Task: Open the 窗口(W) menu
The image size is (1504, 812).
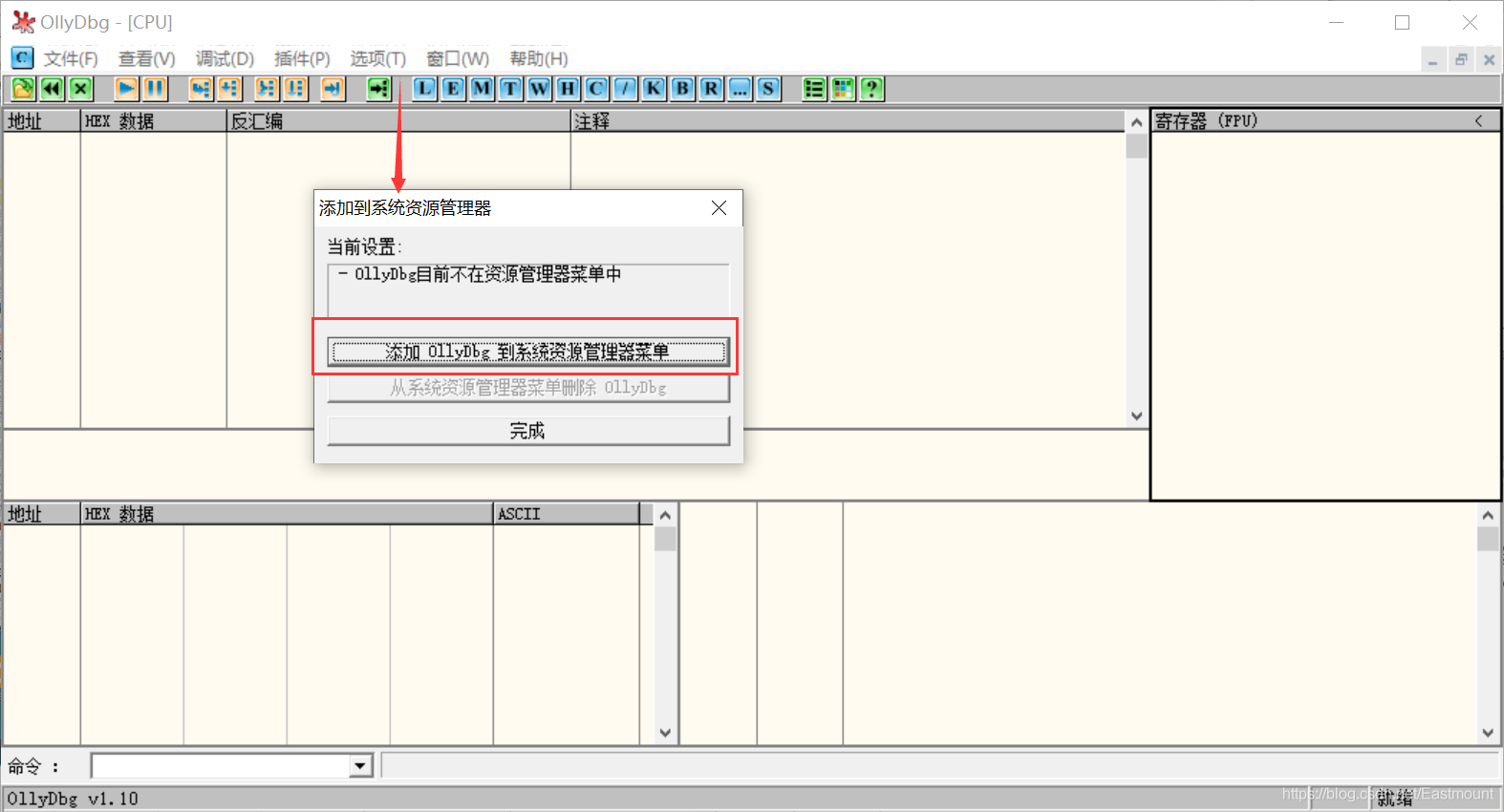Action: click(457, 59)
